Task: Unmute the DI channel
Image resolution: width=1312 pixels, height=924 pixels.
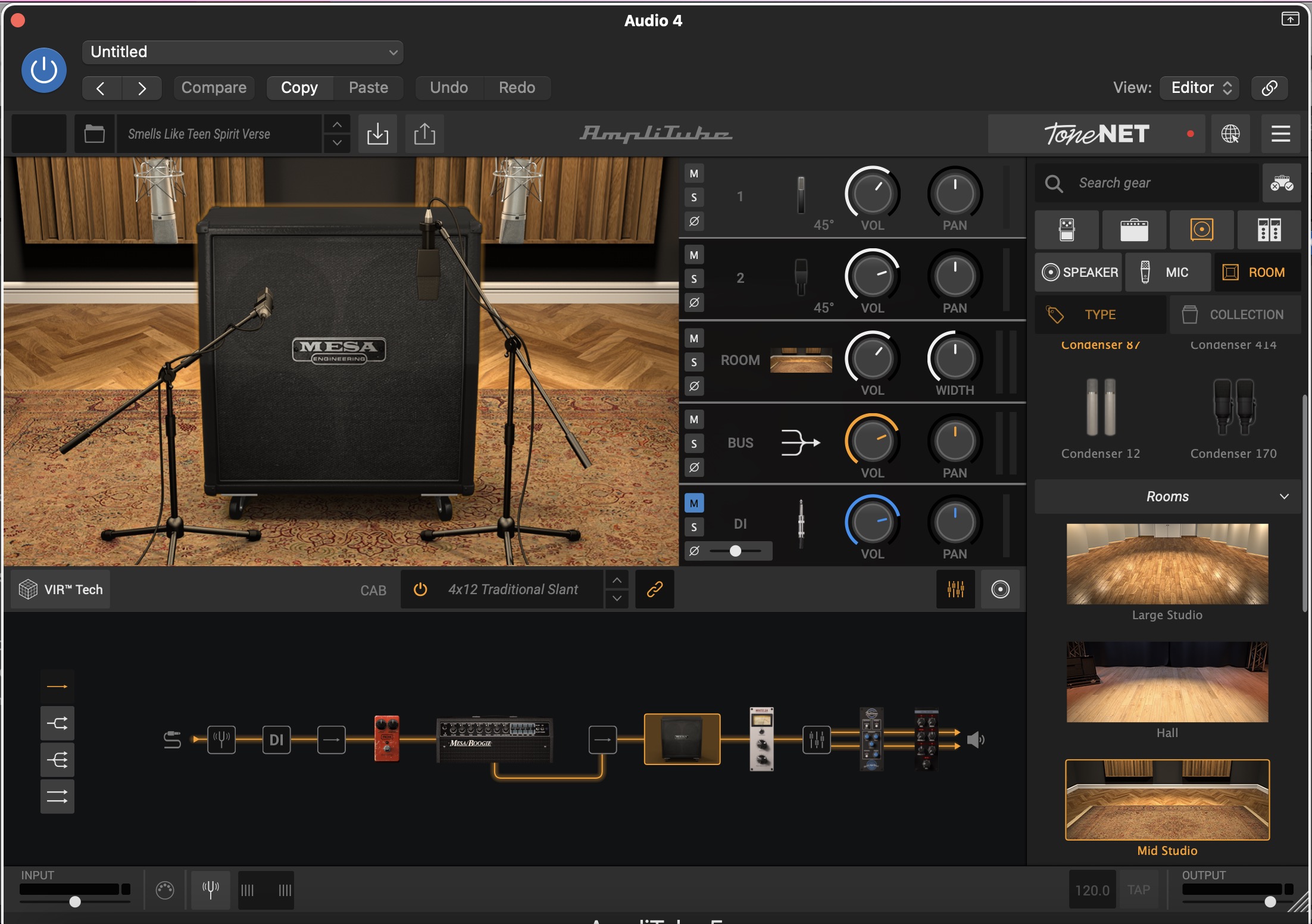Action: click(694, 503)
